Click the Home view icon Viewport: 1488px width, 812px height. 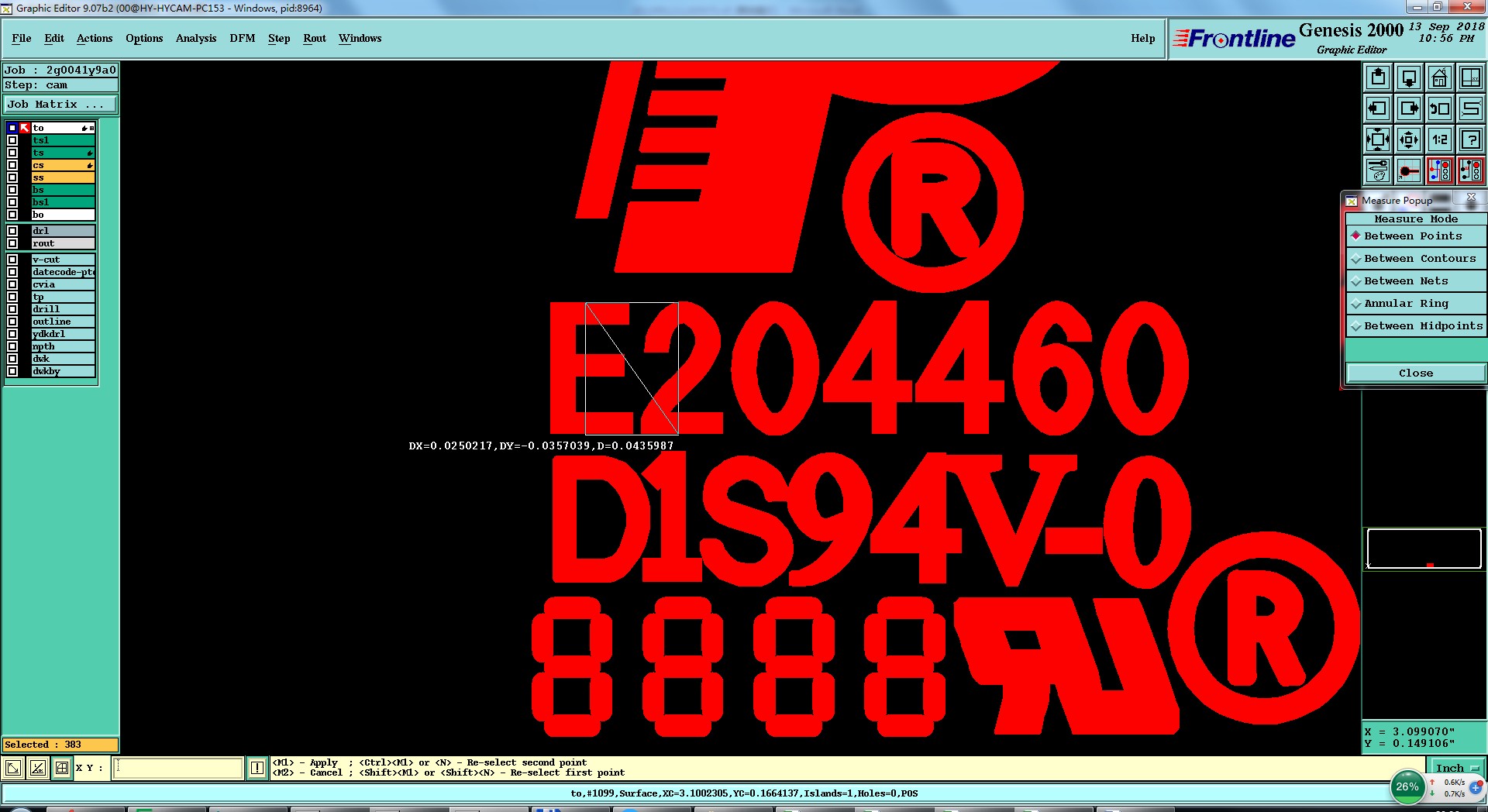1440,77
